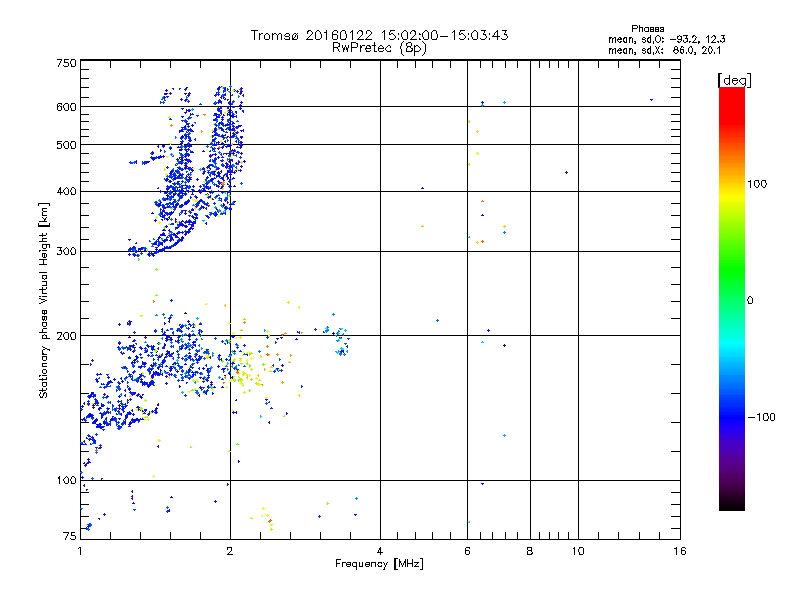Click the 'Phases' header text
Image resolution: width=800 pixels, height=600 pixels.
tap(647, 29)
